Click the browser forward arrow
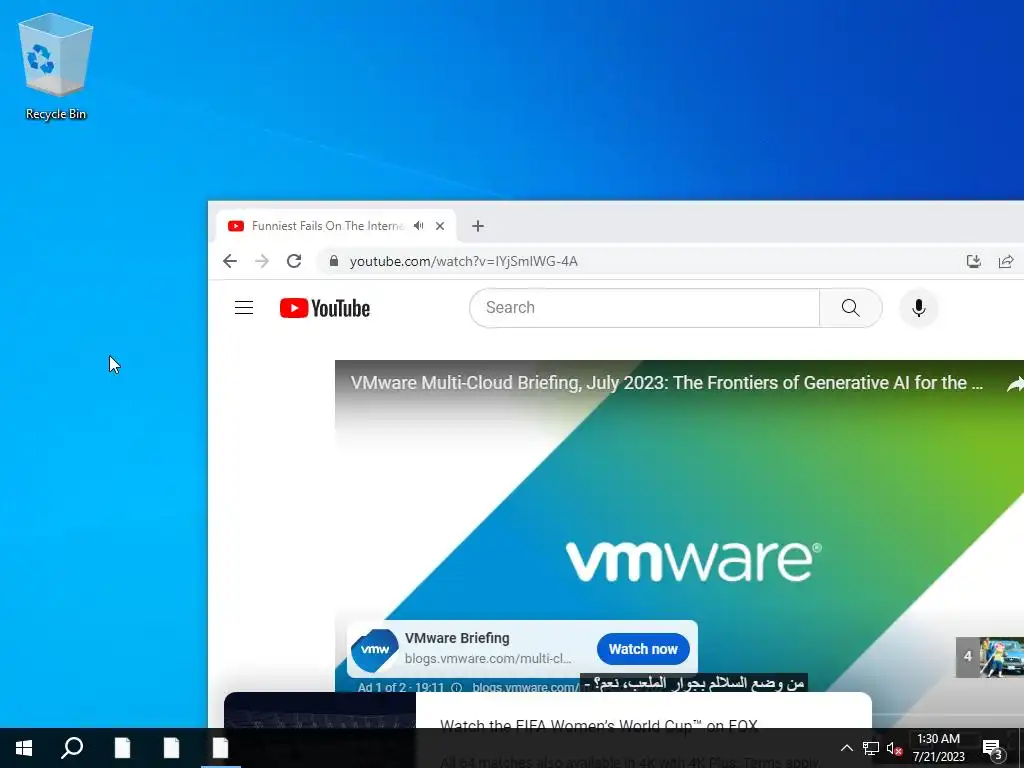The height and width of the screenshot is (768, 1024). click(262, 261)
